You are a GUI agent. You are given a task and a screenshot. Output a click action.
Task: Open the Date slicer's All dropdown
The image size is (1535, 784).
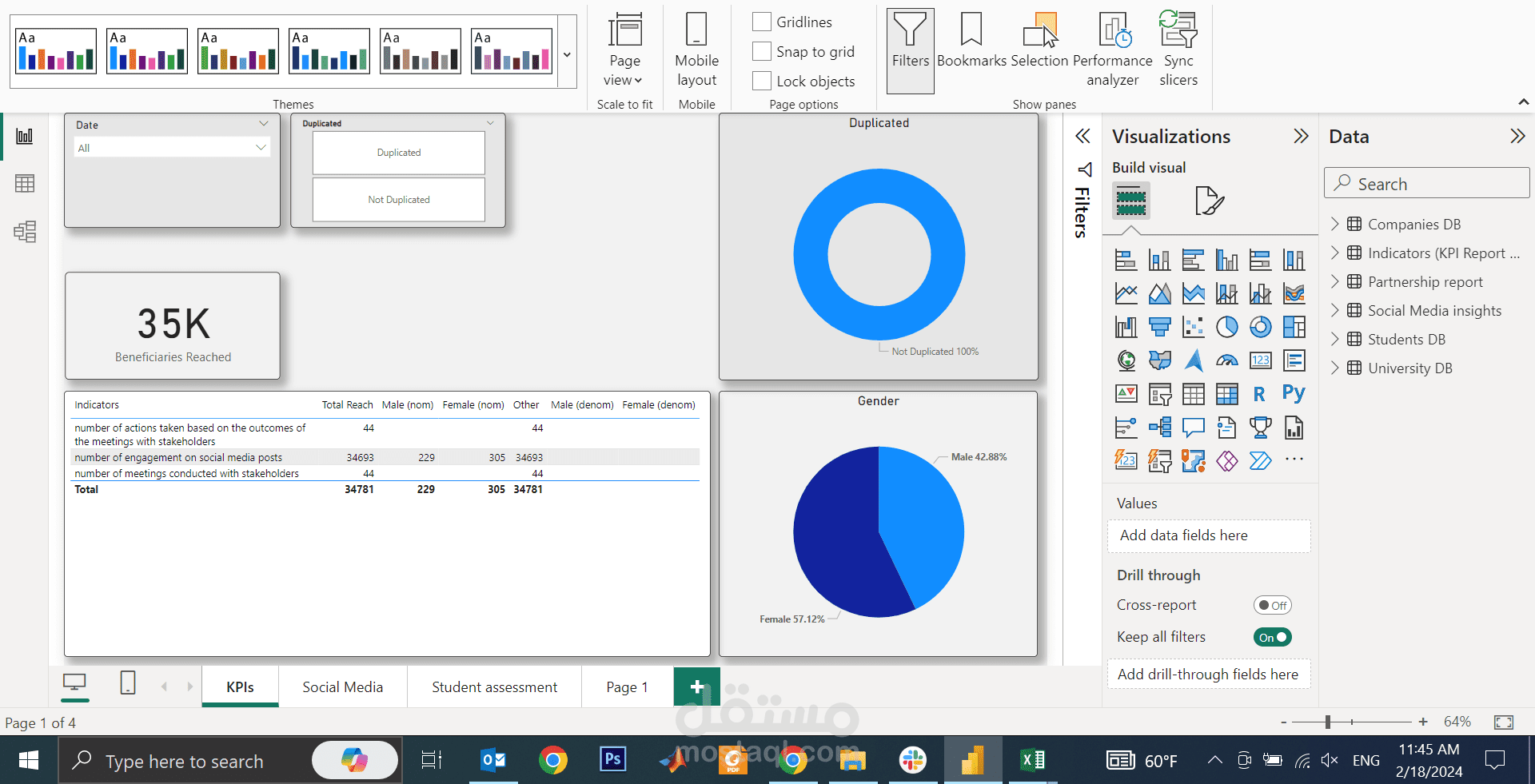point(260,147)
